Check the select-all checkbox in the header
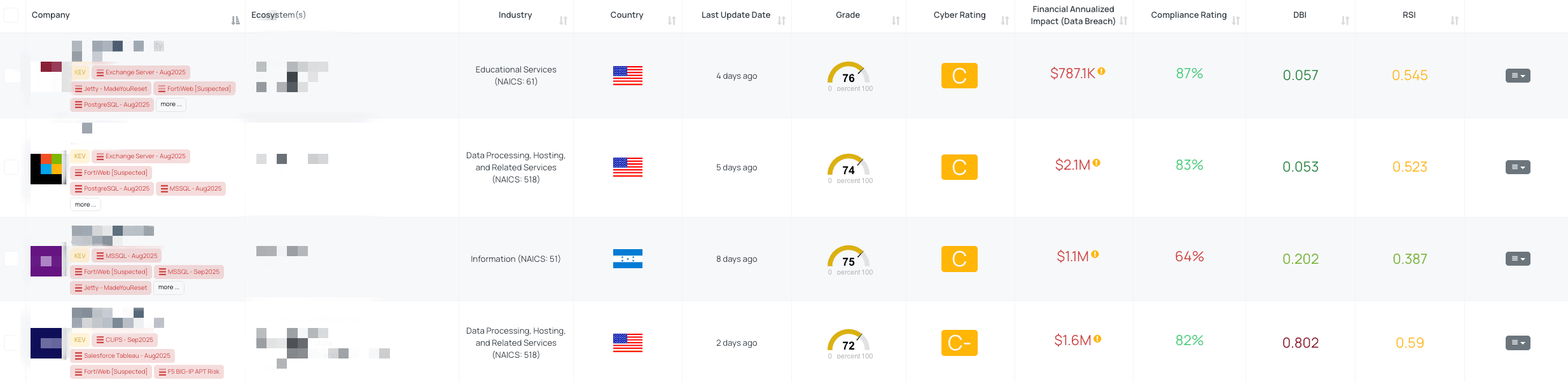 coord(11,14)
